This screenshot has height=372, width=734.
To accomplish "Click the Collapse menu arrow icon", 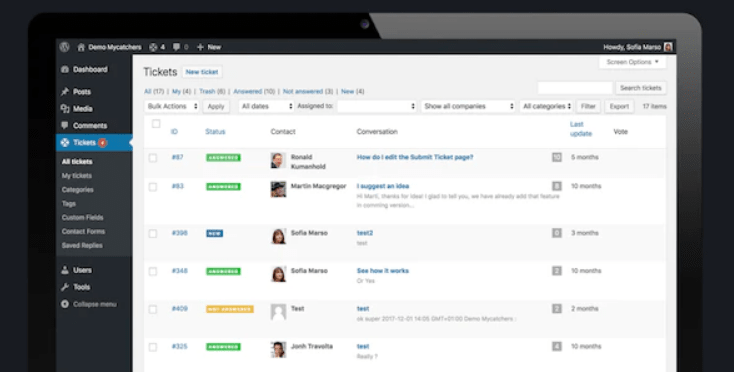I will (x=65, y=304).
